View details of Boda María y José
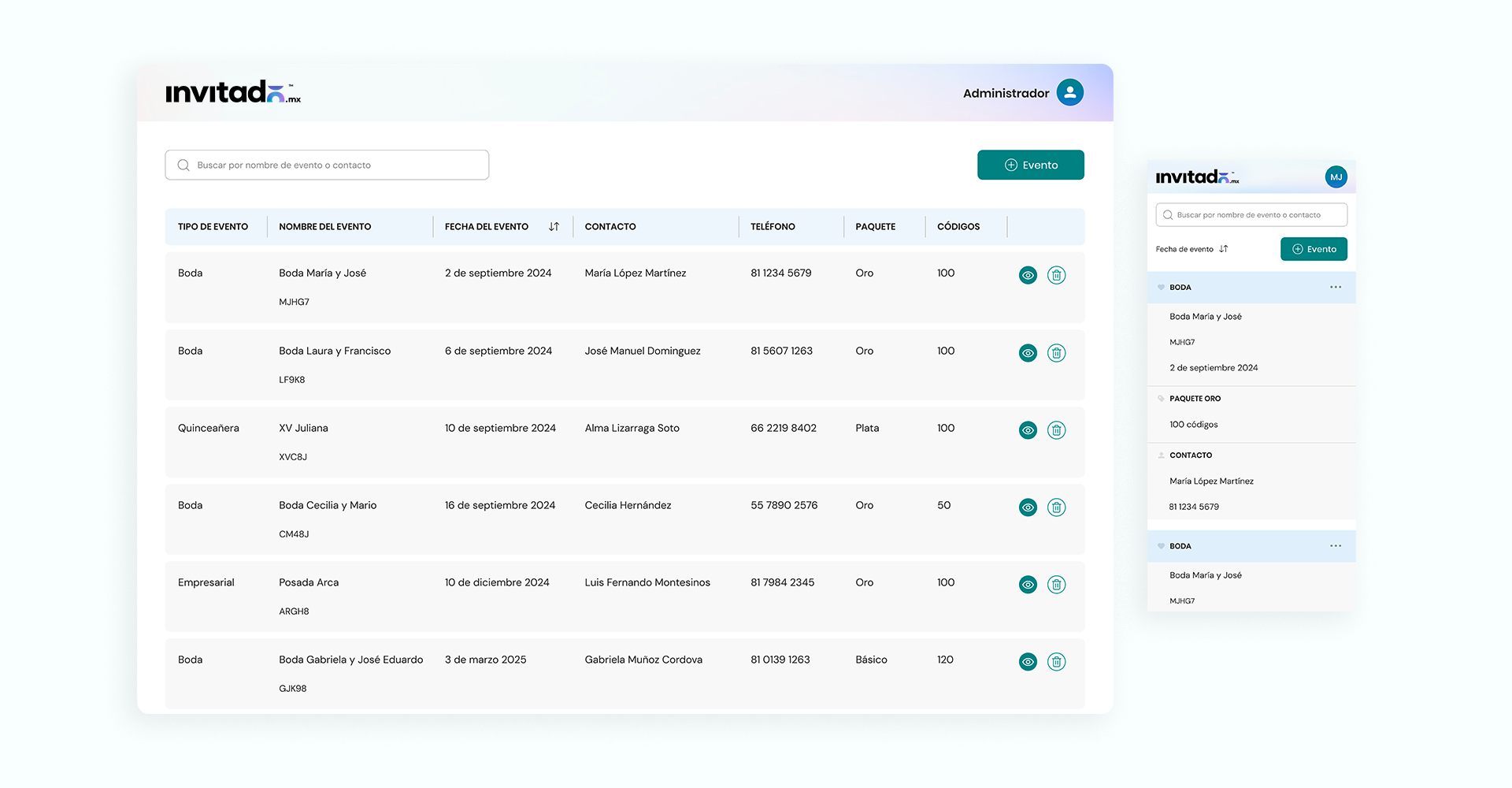This screenshot has width=1512, height=788. tap(1028, 275)
